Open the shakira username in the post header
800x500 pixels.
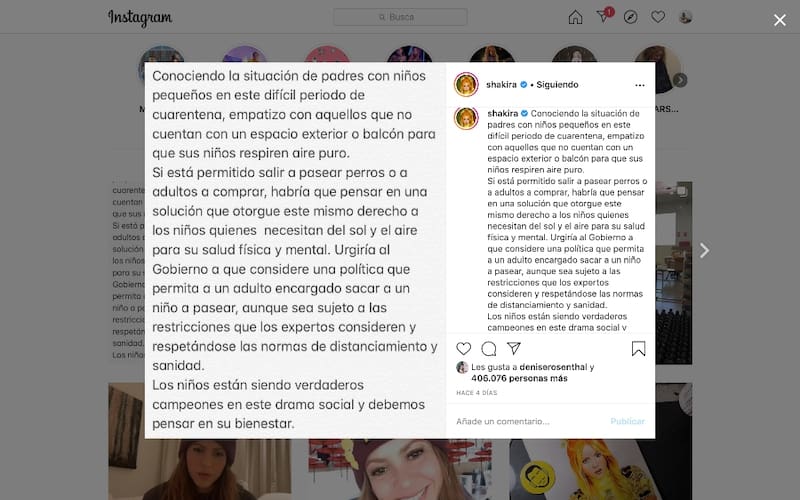coord(501,85)
